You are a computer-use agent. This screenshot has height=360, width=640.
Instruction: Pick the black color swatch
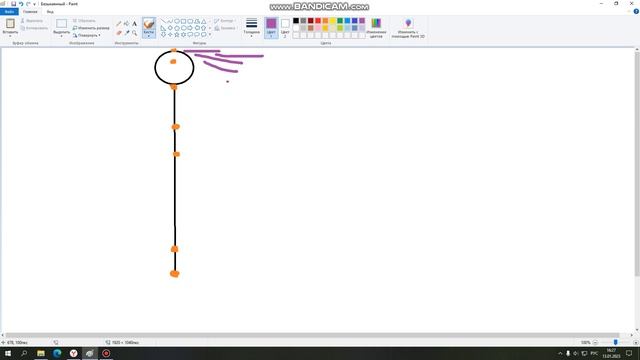click(x=296, y=21)
